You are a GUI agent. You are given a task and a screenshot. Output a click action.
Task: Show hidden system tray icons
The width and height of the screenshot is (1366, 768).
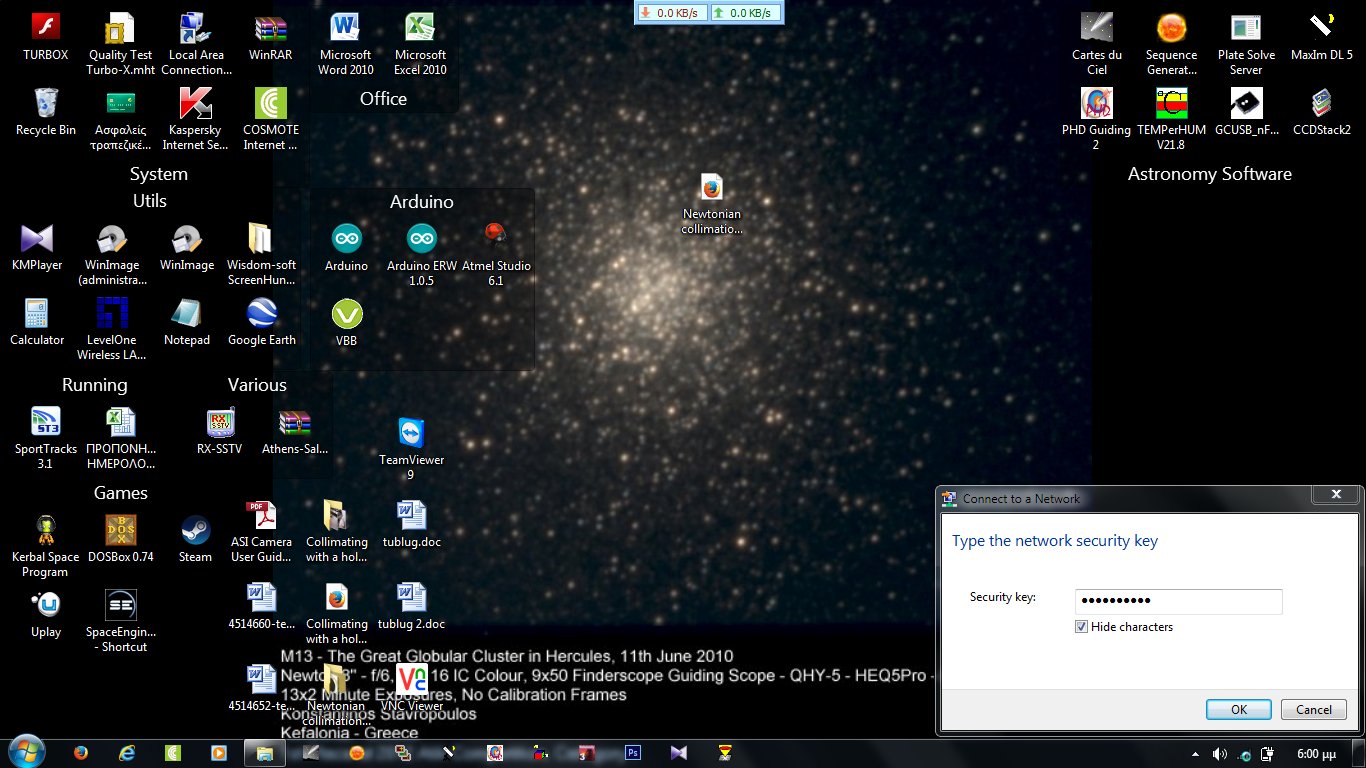click(1196, 753)
